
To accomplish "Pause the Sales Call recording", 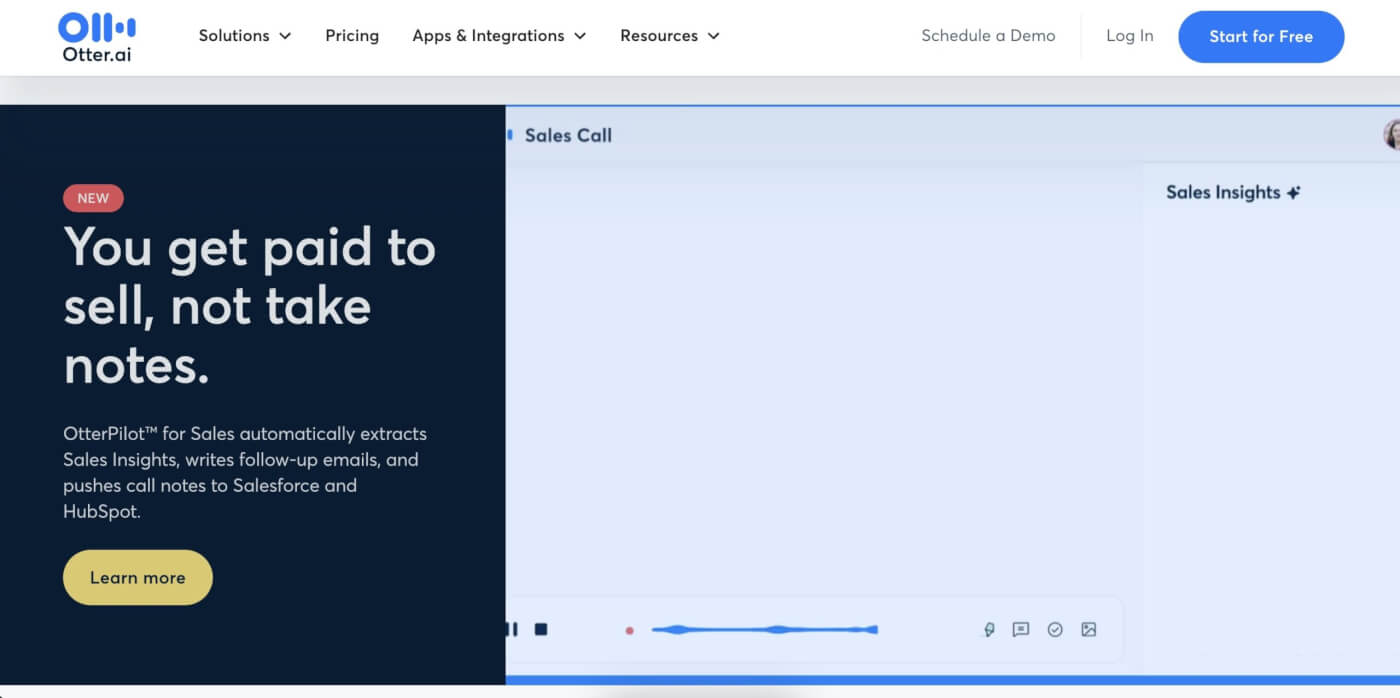I will click(x=509, y=629).
